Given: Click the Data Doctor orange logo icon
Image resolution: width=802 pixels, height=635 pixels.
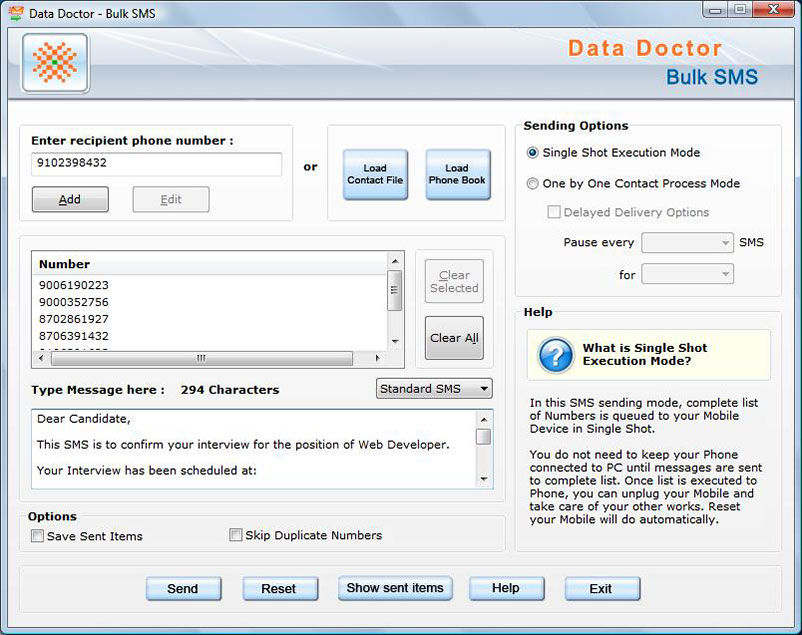Looking at the screenshot, I should [55, 63].
